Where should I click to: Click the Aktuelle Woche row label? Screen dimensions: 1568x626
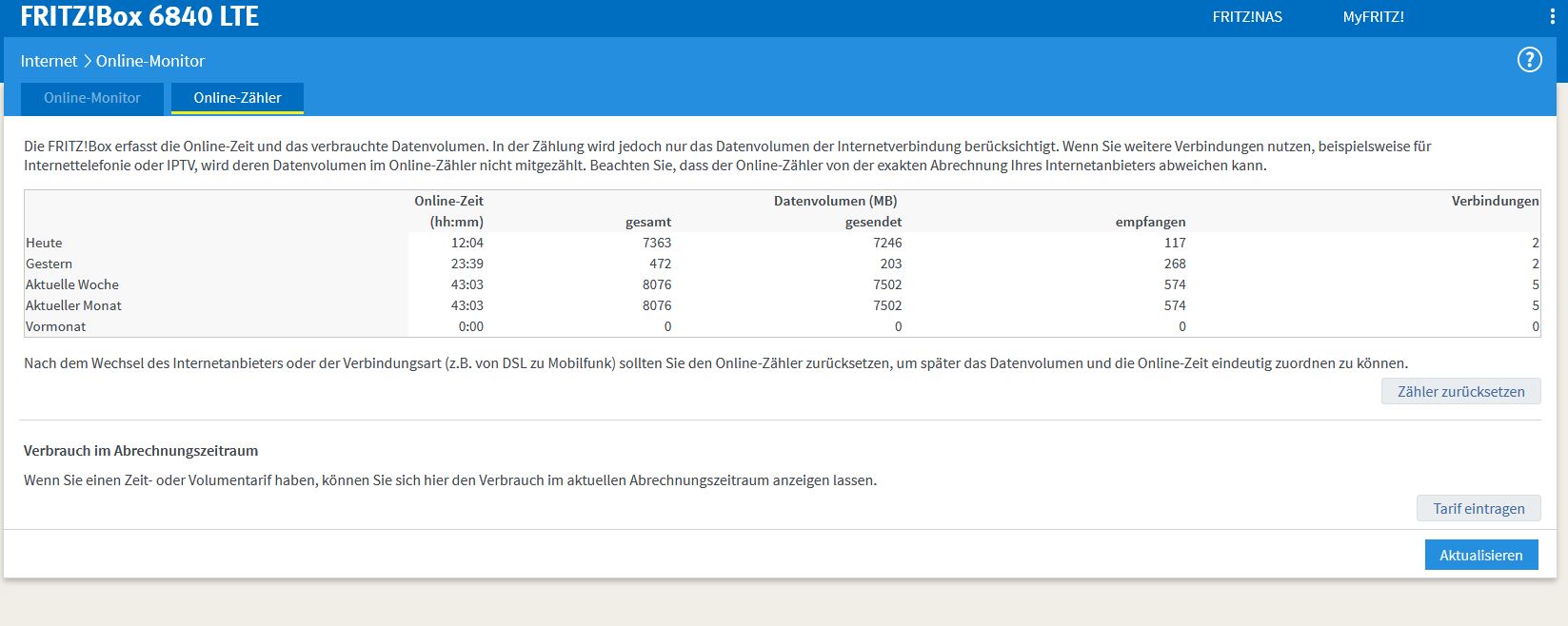tap(72, 284)
